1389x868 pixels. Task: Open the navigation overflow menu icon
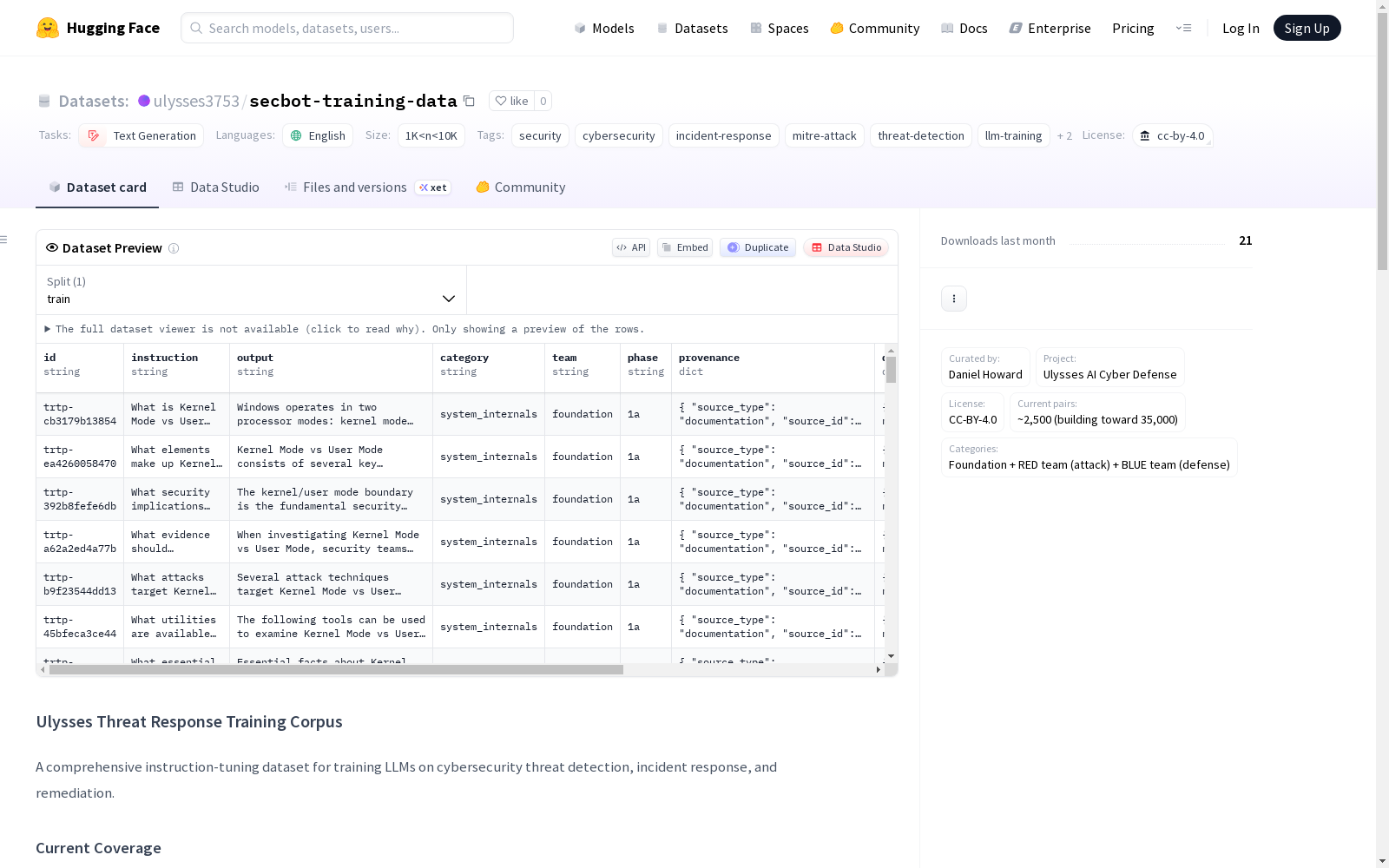[1183, 28]
